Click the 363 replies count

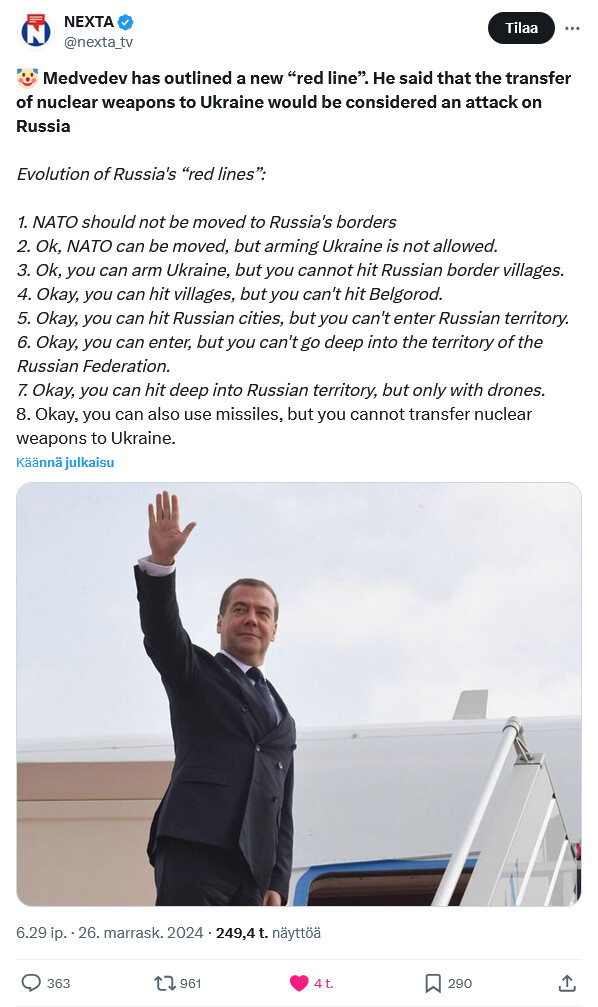pyautogui.click(x=58, y=983)
